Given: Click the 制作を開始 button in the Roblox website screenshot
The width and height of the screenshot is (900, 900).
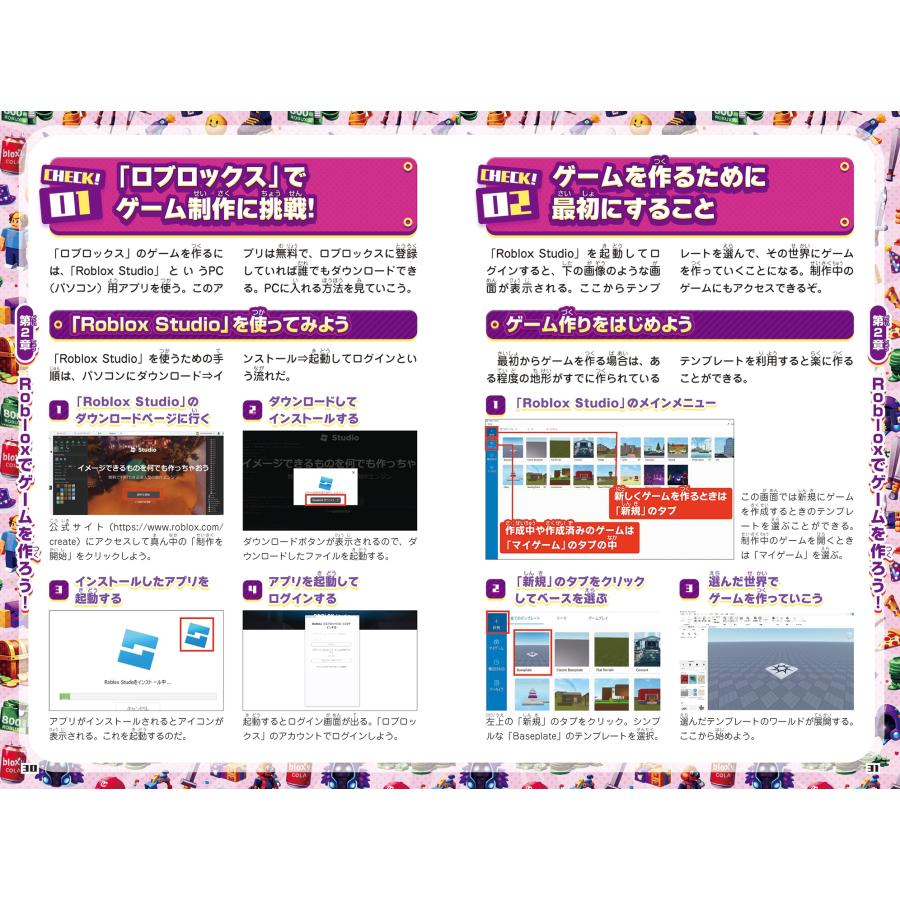Looking at the screenshot, I should [143, 494].
